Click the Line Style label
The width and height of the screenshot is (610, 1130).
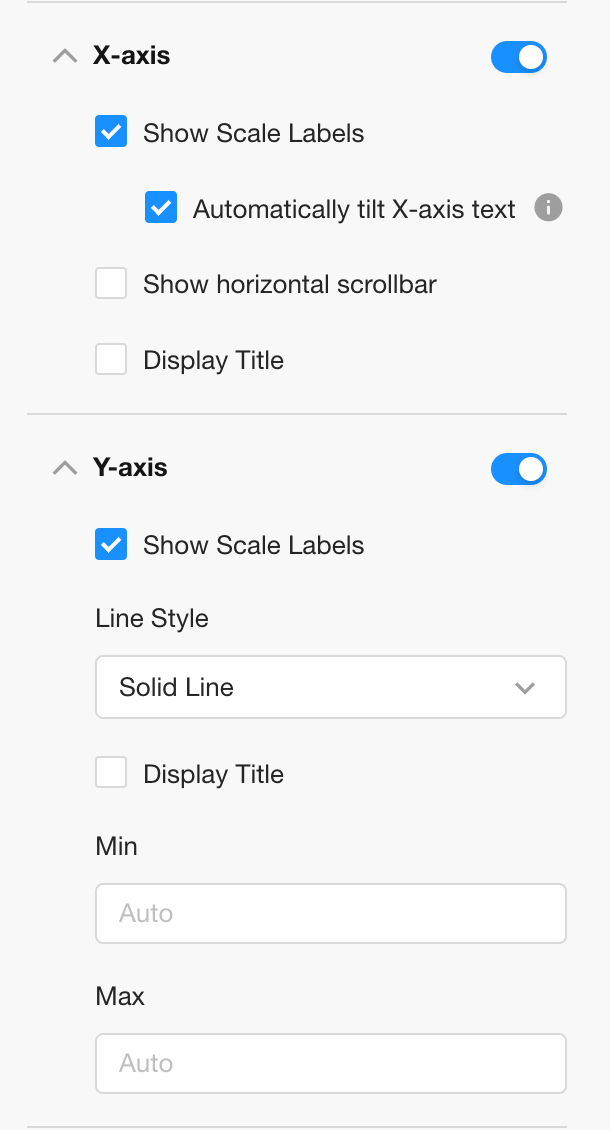coord(152,618)
